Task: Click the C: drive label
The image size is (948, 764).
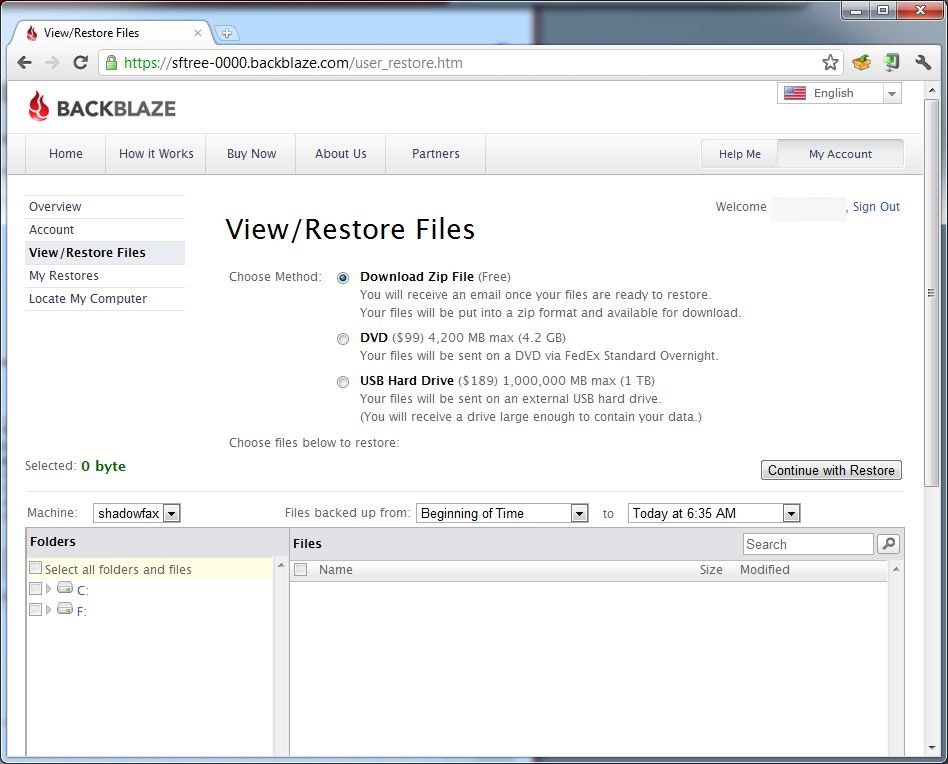Action: click(x=82, y=591)
